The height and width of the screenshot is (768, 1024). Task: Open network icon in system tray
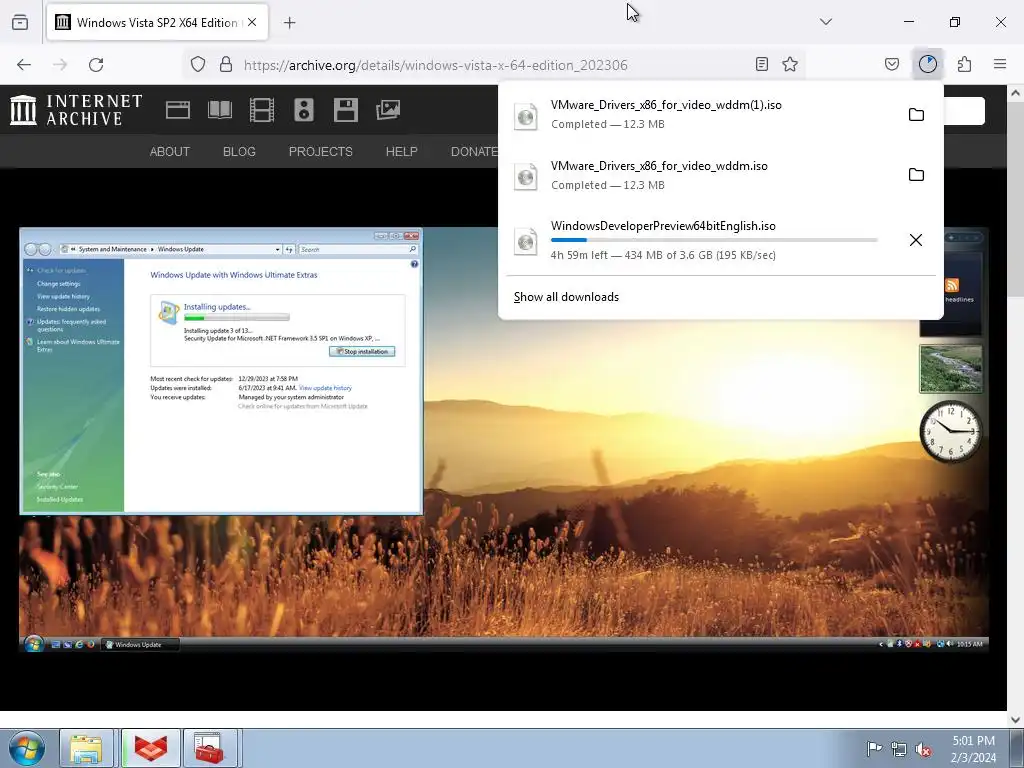click(899, 750)
